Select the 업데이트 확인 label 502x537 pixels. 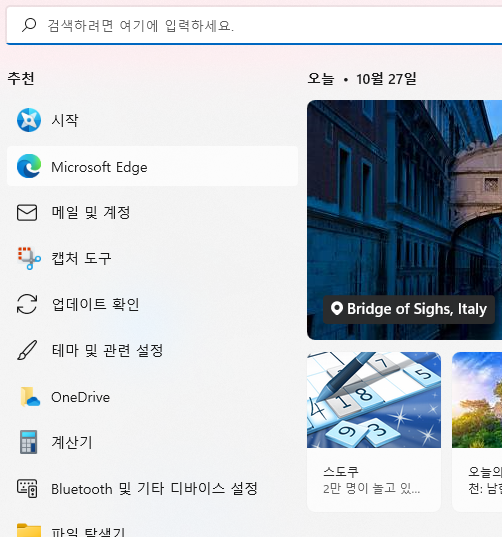point(95,304)
